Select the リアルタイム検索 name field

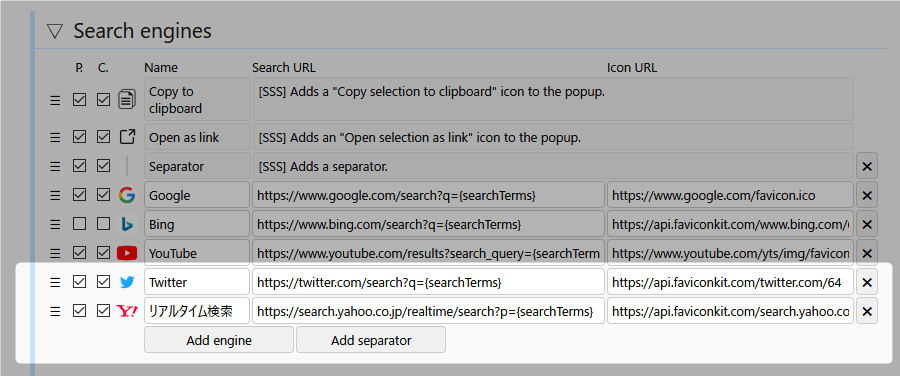[x=197, y=311]
